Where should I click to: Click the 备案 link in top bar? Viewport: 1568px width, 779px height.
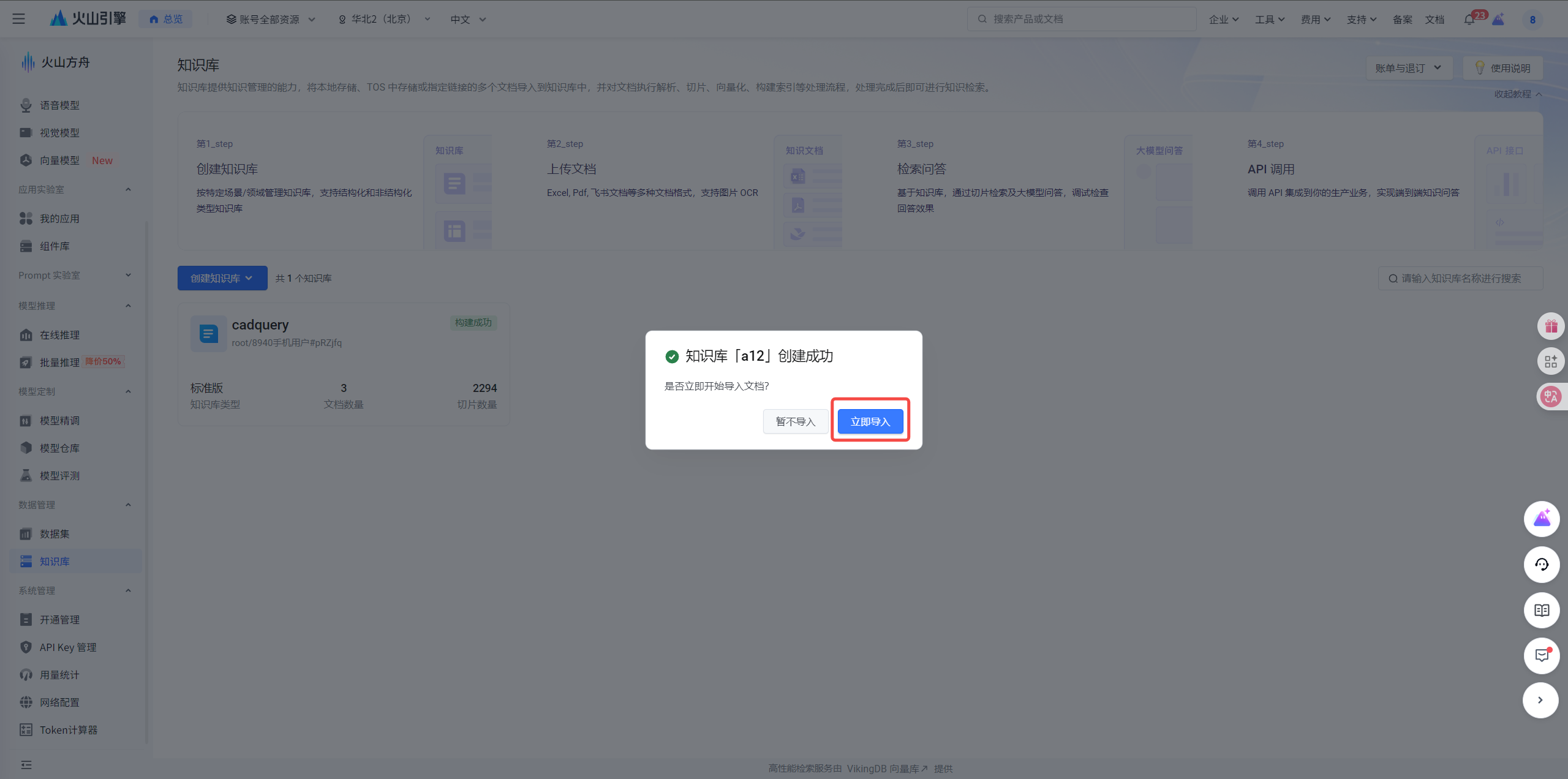tap(1402, 19)
